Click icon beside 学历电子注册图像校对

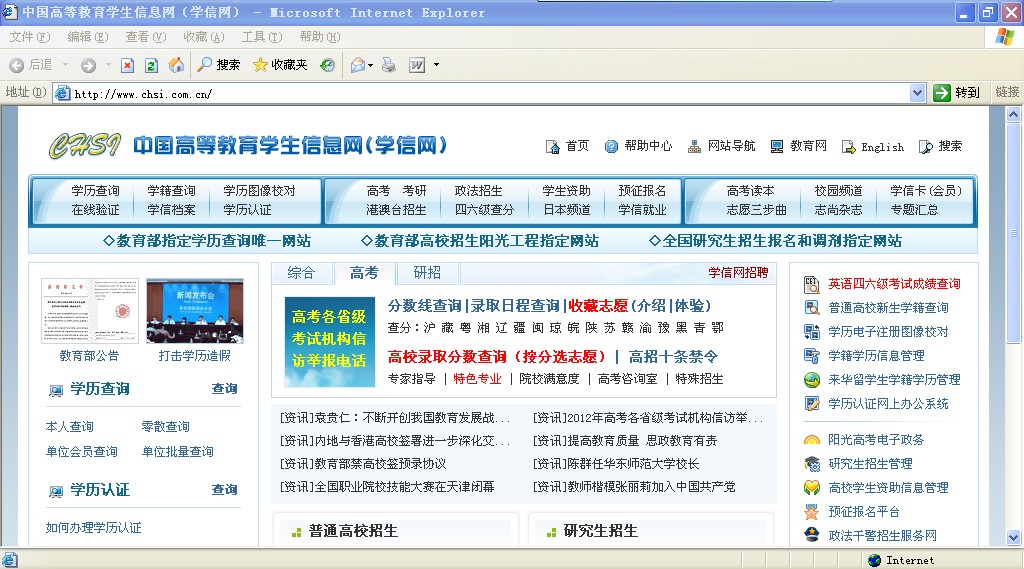812,332
